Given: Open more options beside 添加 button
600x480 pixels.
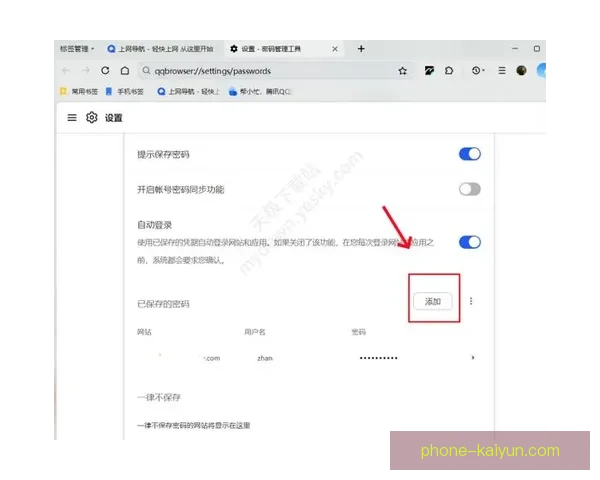Looking at the screenshot, I should point(471,301).
